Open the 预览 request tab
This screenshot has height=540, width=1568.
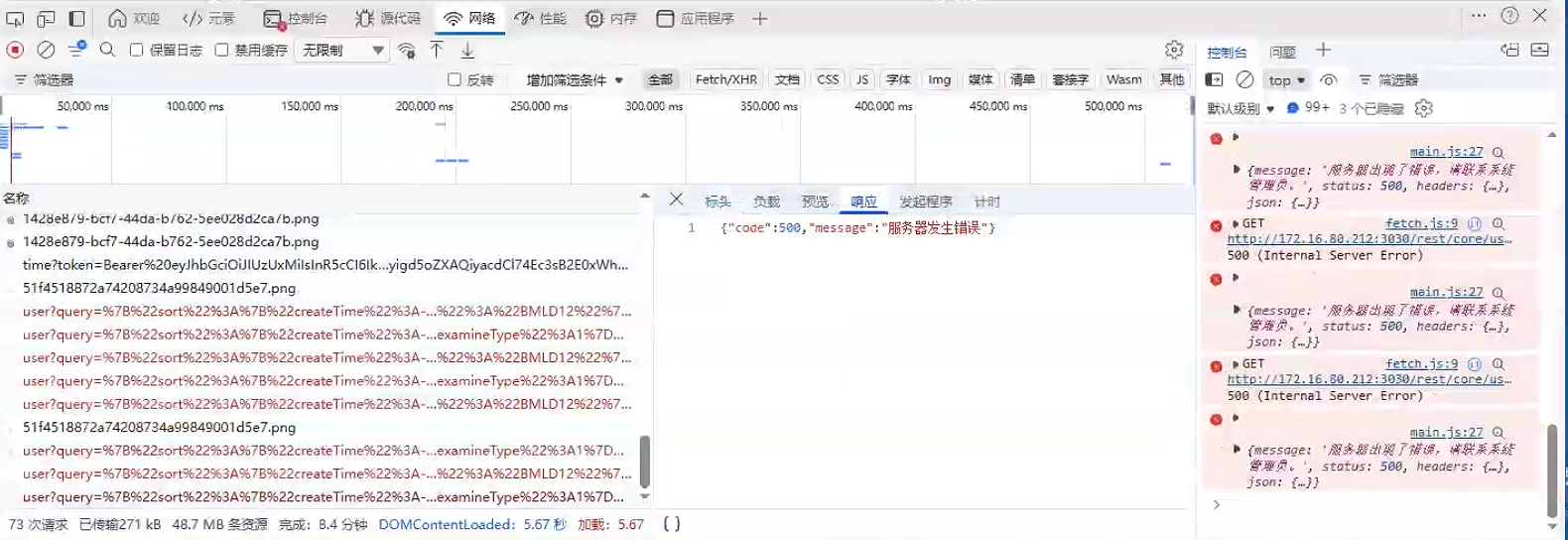point(815,202)
